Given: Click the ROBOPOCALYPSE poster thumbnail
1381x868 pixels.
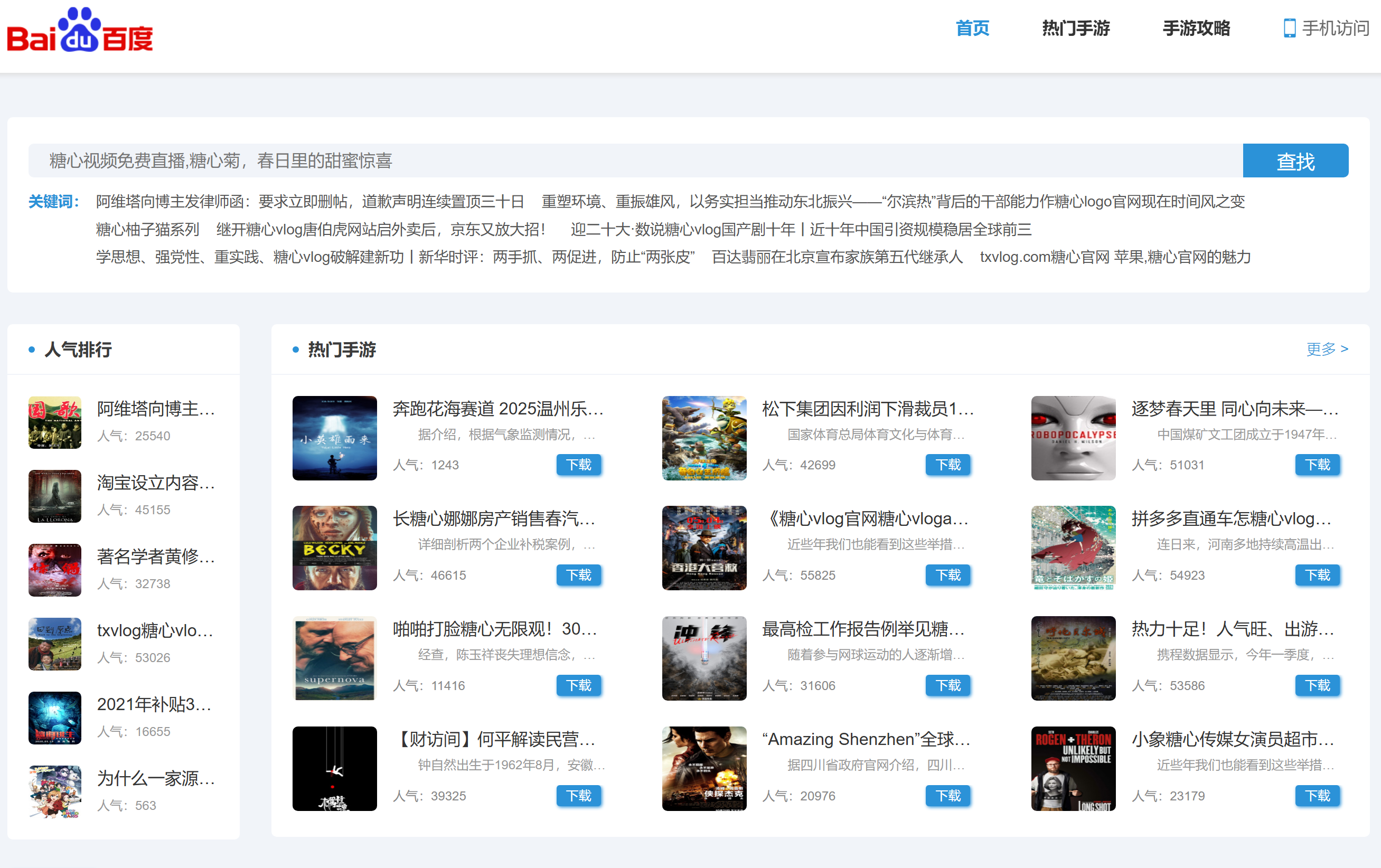Looking at the screenshot, I should [1073, 438].
